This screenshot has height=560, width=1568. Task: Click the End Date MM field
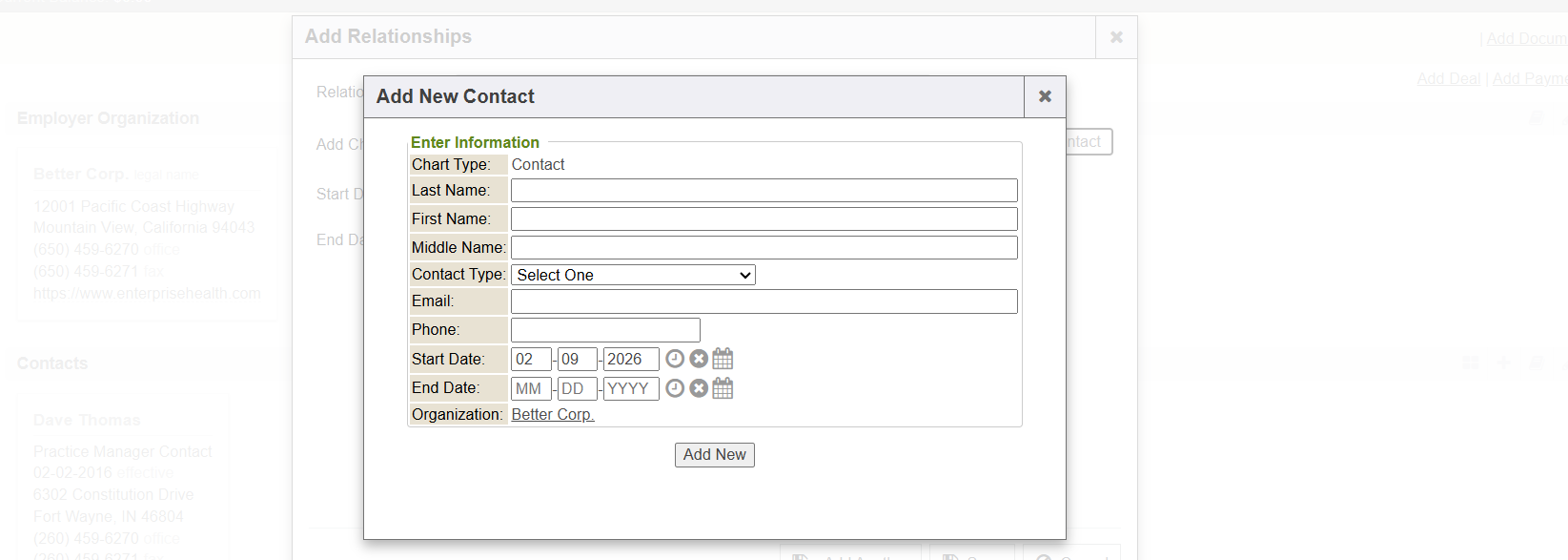(x=531, y=389)
